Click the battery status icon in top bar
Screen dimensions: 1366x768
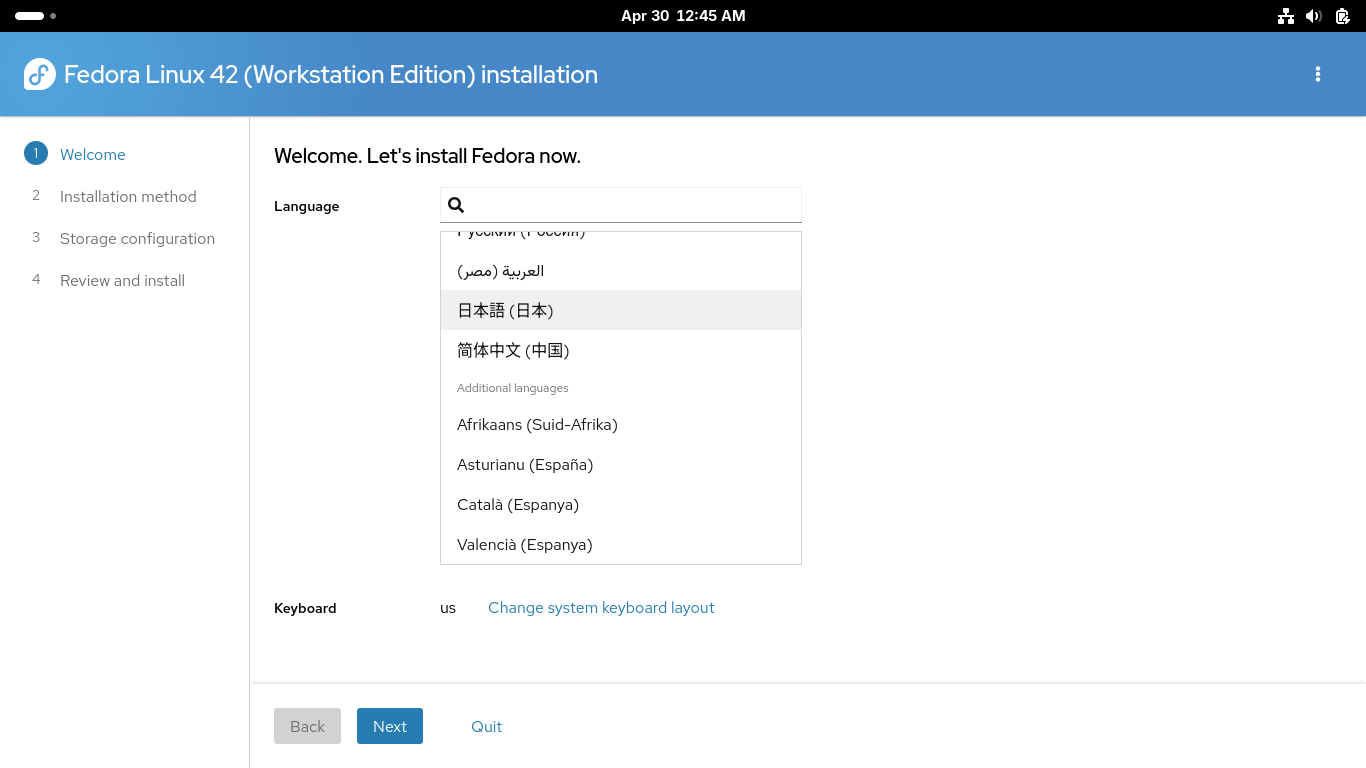coord(1342,16)
